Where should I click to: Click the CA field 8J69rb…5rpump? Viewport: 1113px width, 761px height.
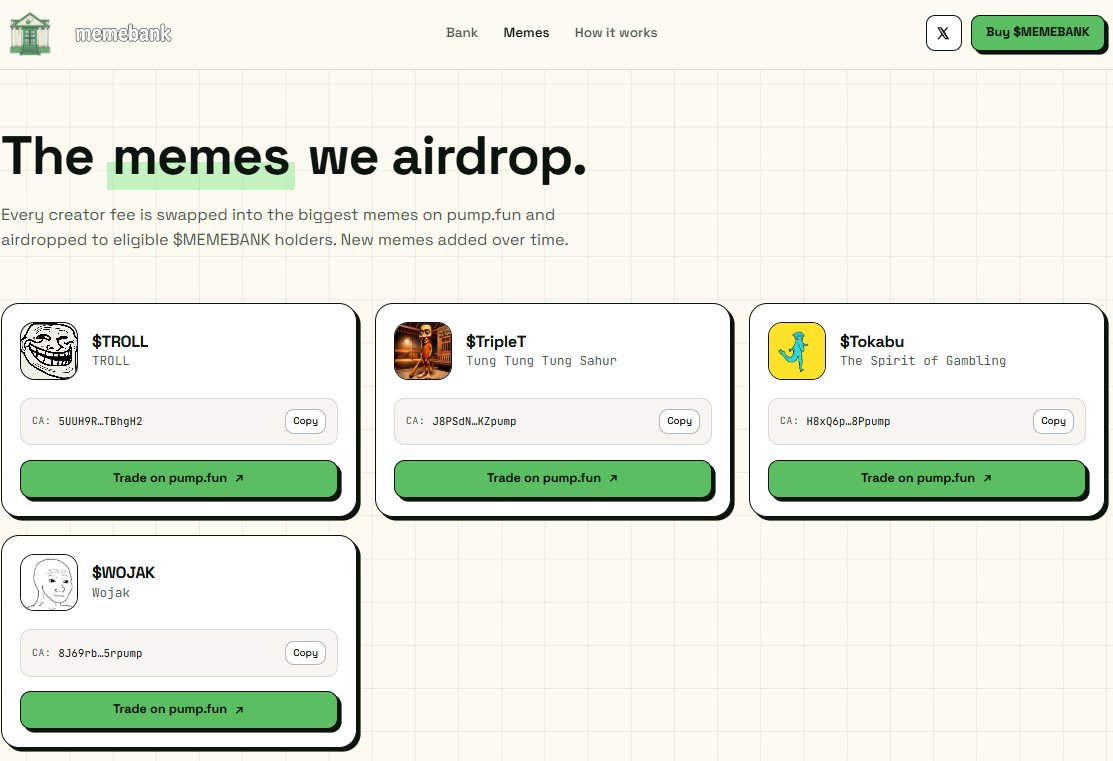179,652
